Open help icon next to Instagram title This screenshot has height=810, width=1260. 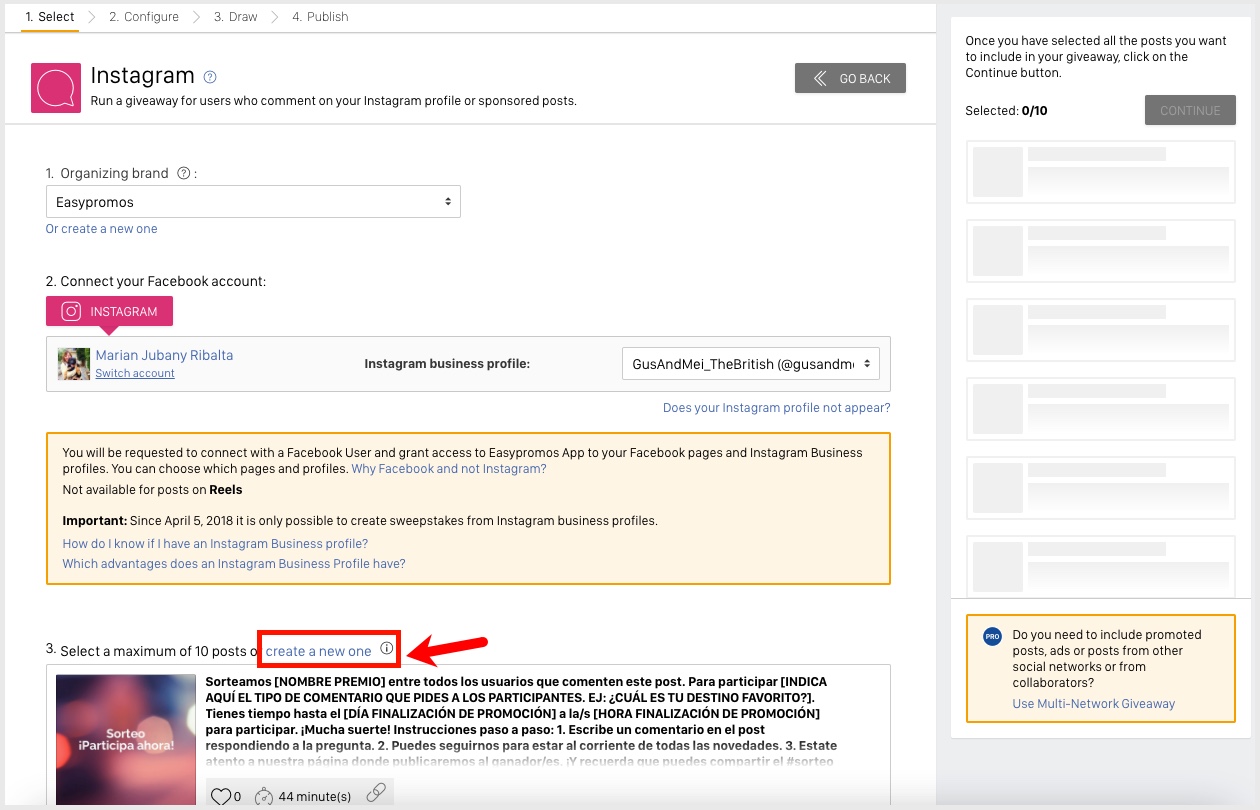tap(210, 77)
